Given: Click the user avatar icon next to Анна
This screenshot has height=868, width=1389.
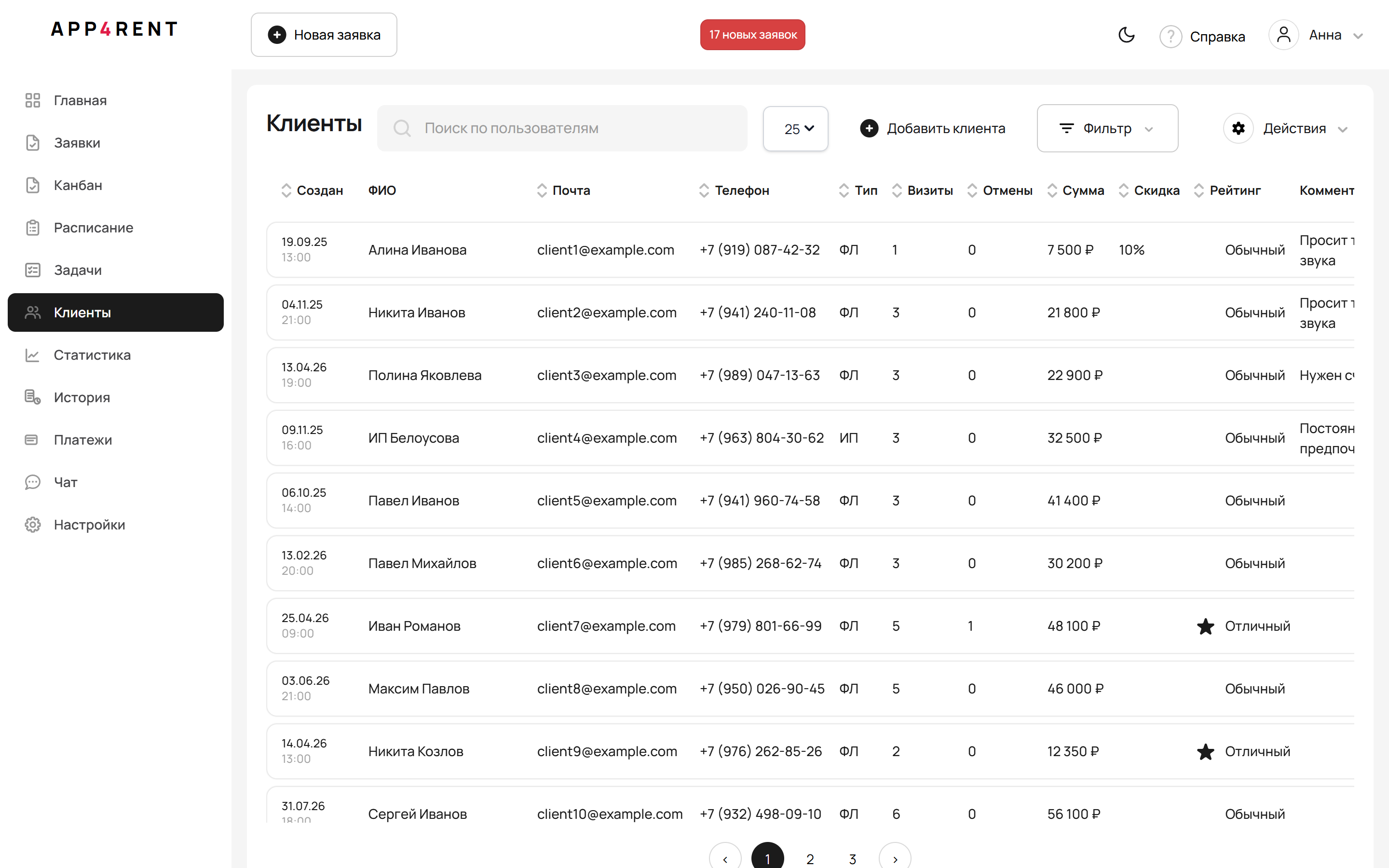Looking at the screenshot, I should click(x=1283, y=35).
